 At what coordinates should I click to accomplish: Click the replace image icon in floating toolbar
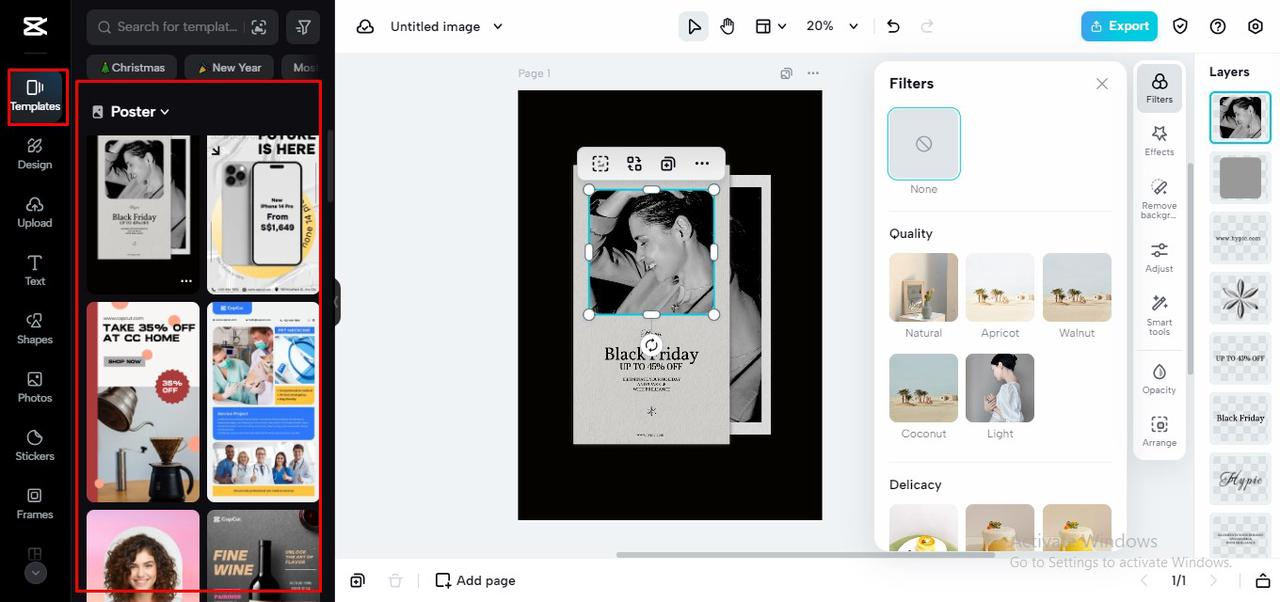click(x=634, y=164)
